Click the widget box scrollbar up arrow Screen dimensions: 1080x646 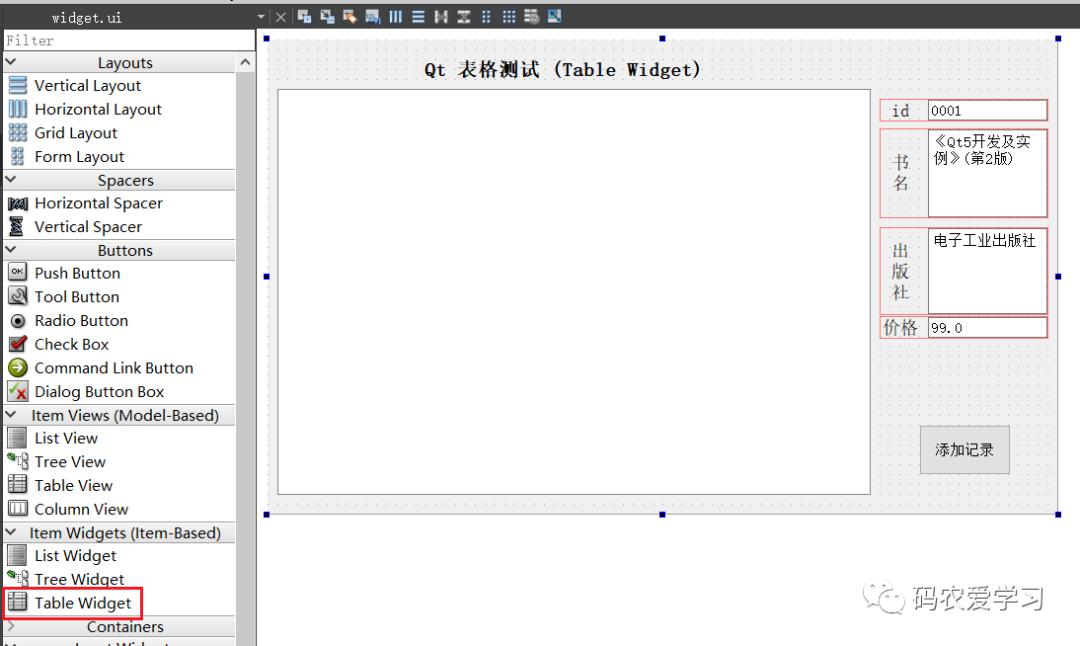(245, 63)
